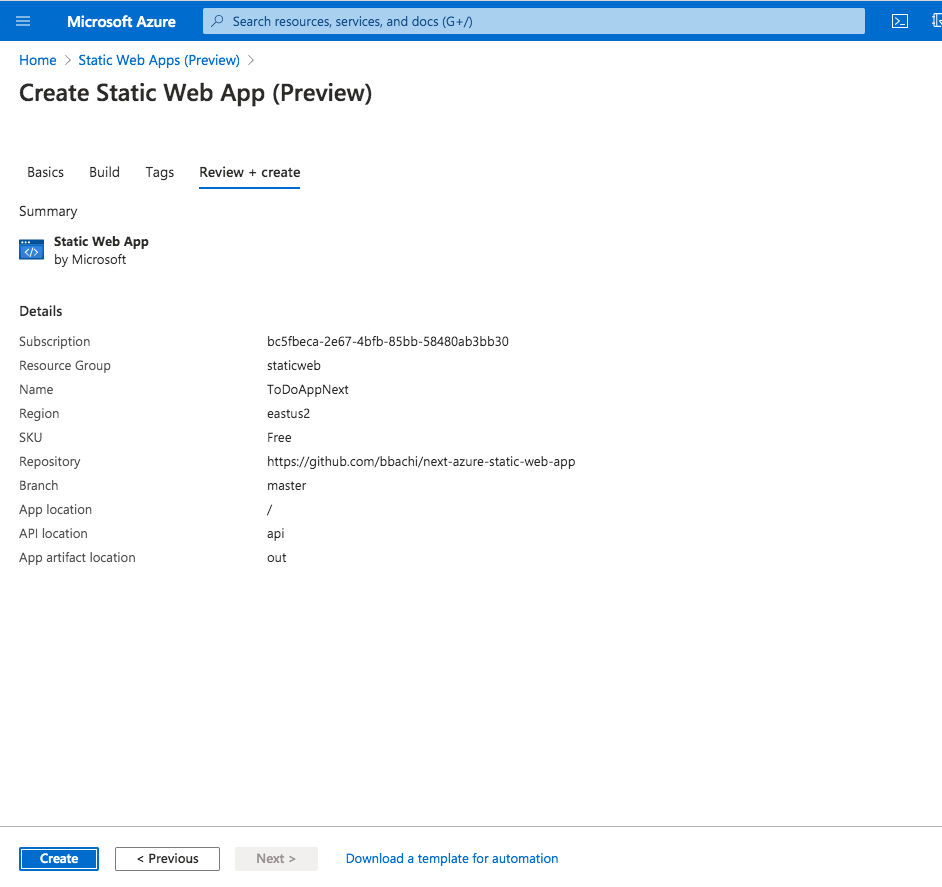The height and width of the screenshot is (887, 942).
Task: Click the Repository label
Action: pyautogui.click(x=50, y=462)
